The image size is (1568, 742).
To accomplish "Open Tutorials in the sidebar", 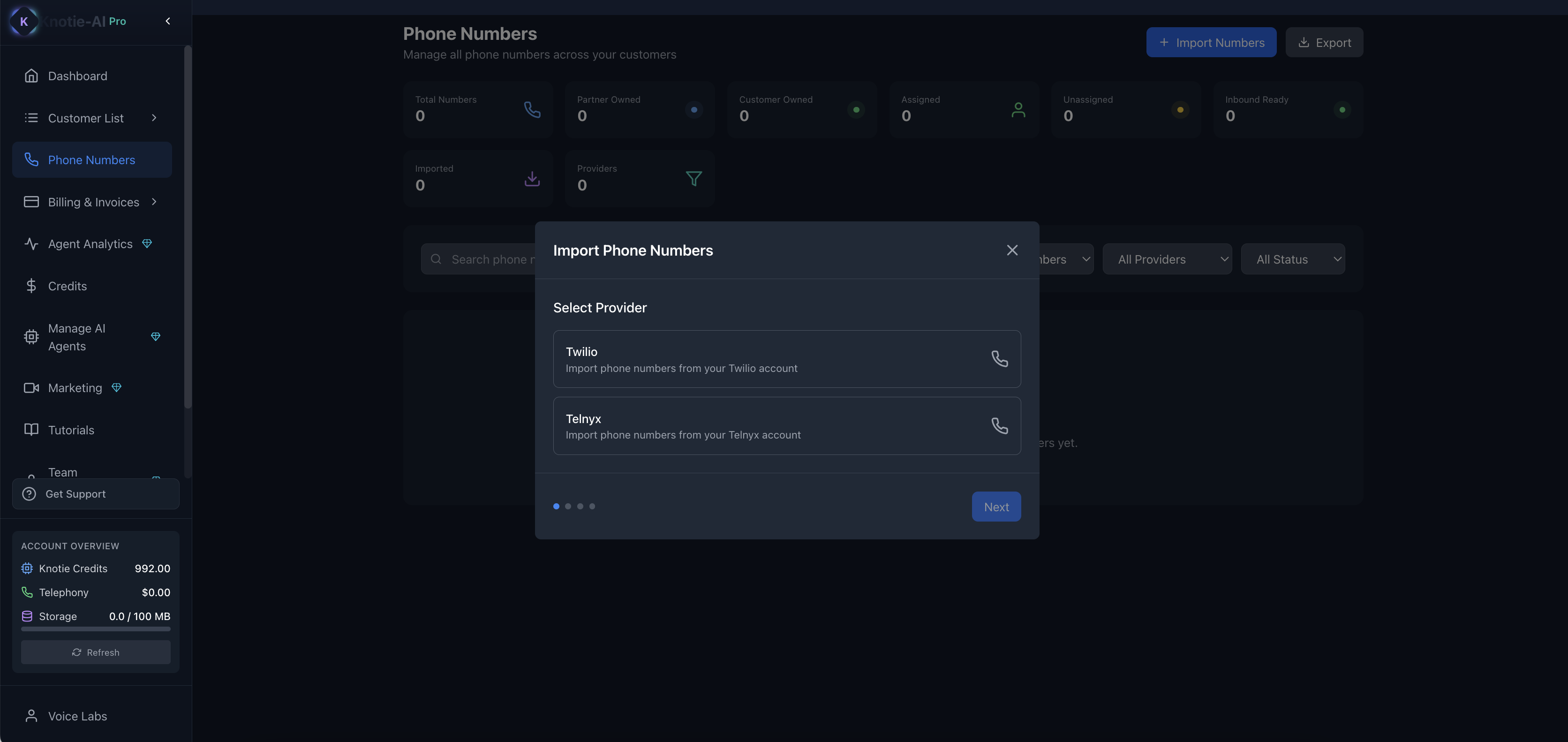I will coord(71,431).
